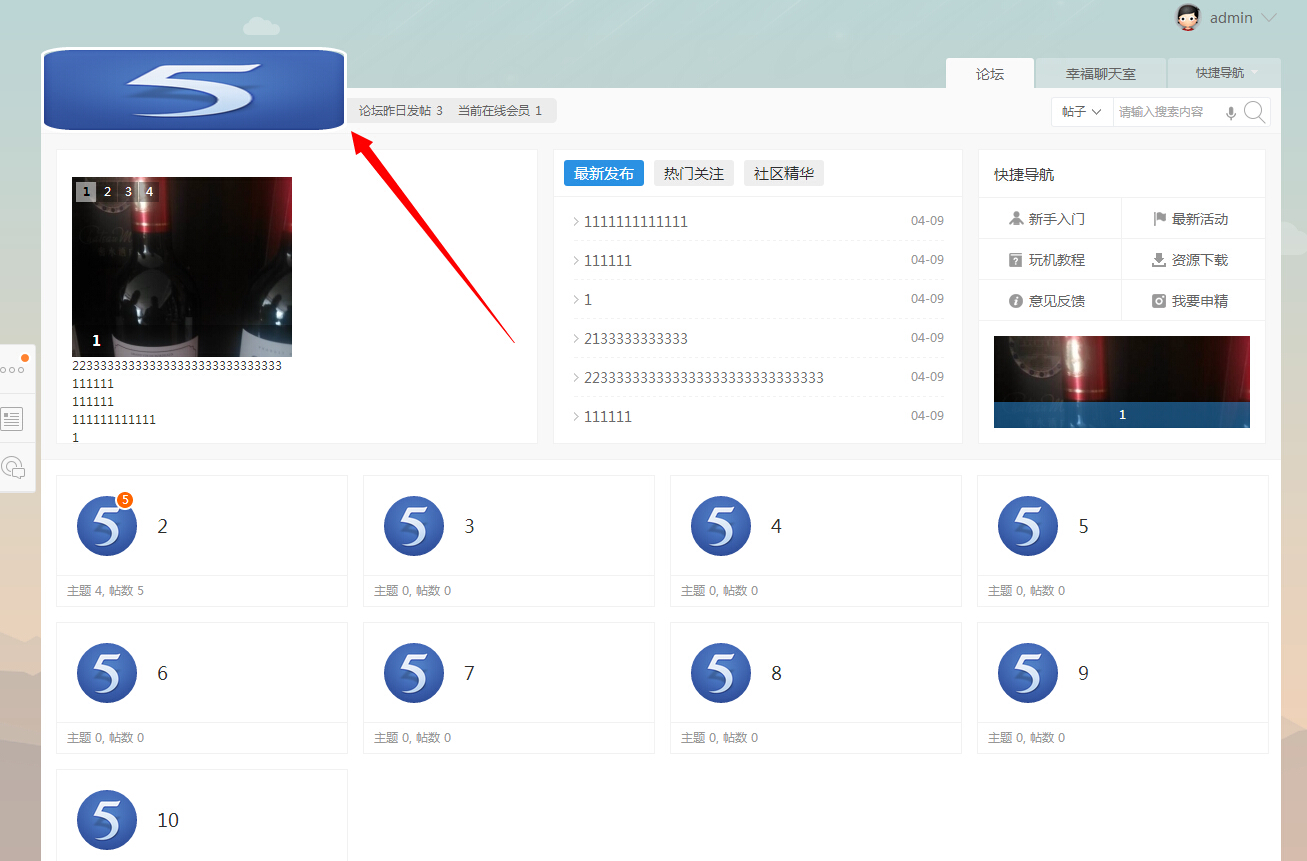Image resolution: width=1307 pixels, height=861 pixels.
Task: Click the three-dots icon in left floating bar
Action: tap(12, 370)
